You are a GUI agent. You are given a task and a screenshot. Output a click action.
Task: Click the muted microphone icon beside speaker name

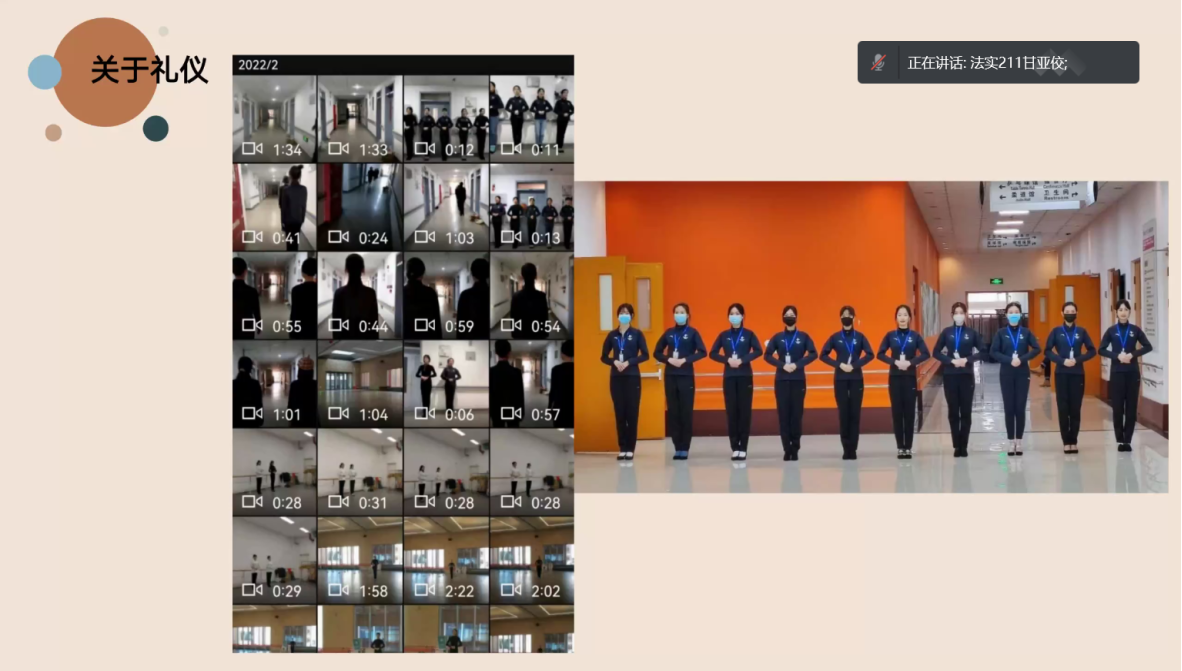tap(878, 62)
